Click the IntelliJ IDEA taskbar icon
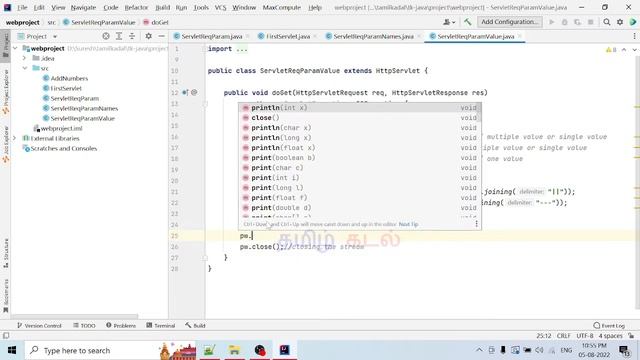This screenshot has width=640, height=360. 284,350
